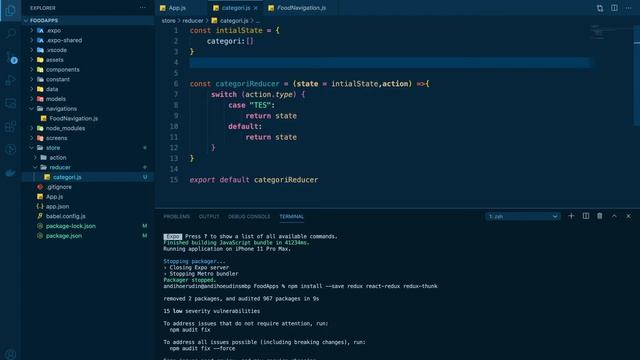This screenshot has height=360, width=640.
Task: Click 'reducer' breadcrumb segment
Action: [193, 20]
